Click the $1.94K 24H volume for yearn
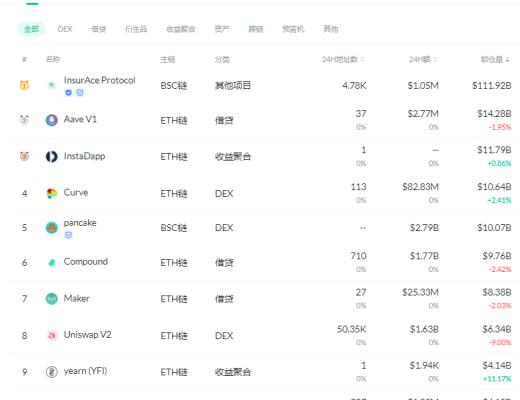This screenshot has height=400, width=520. 424,366
